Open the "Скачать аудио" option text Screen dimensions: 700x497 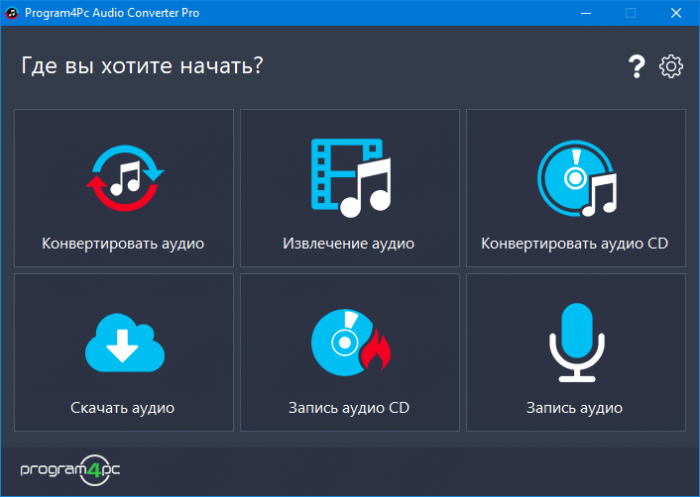tap(123, 408)
